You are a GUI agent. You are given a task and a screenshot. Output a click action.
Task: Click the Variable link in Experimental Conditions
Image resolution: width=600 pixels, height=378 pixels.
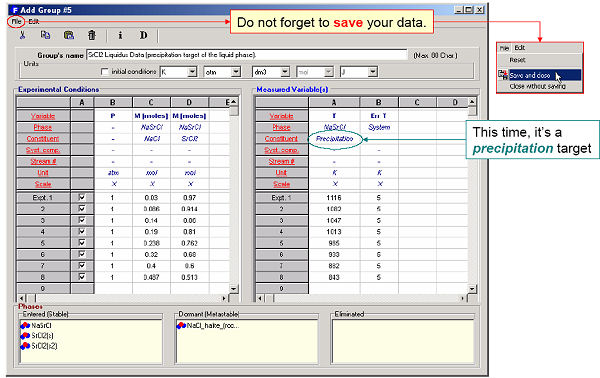[43, 116]
